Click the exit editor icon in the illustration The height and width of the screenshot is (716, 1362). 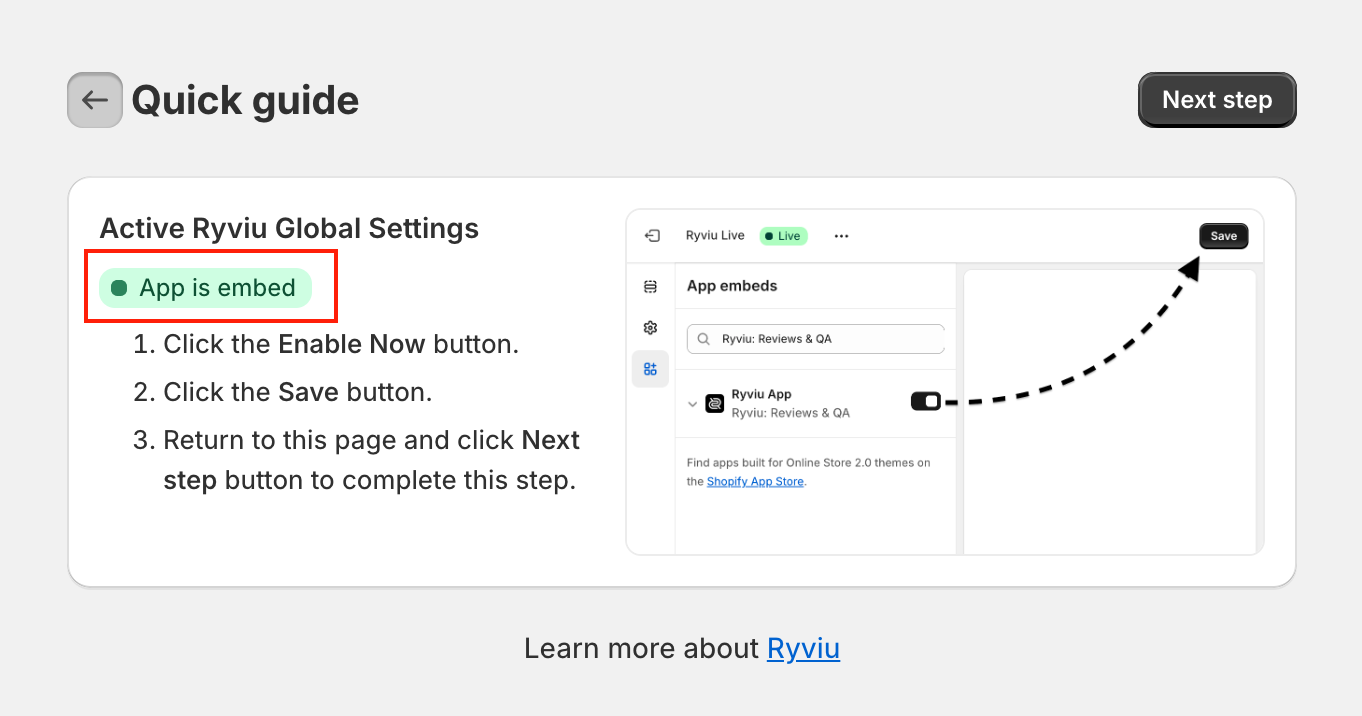pos(652,236)
